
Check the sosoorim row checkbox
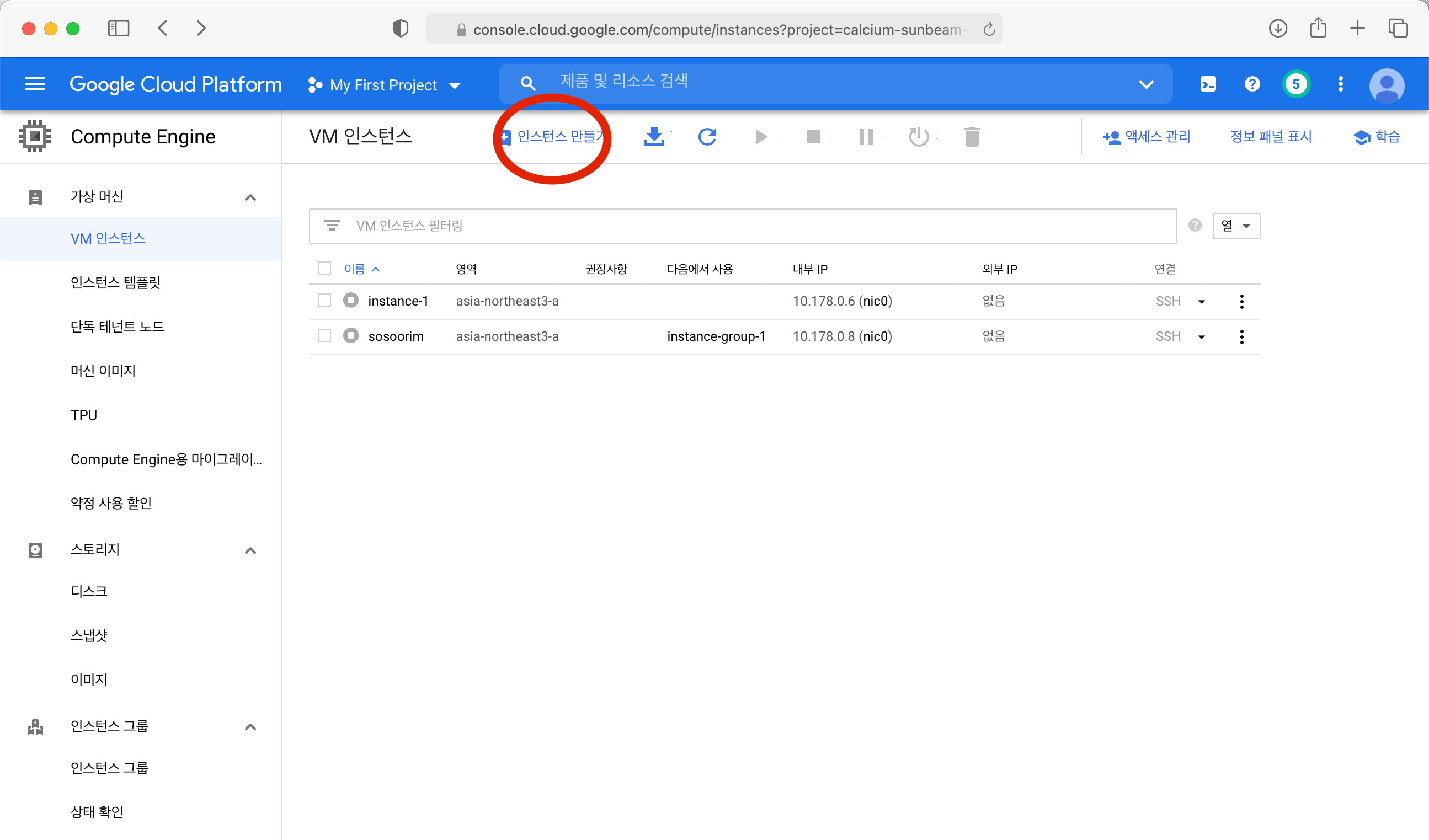tap(324, 335)
